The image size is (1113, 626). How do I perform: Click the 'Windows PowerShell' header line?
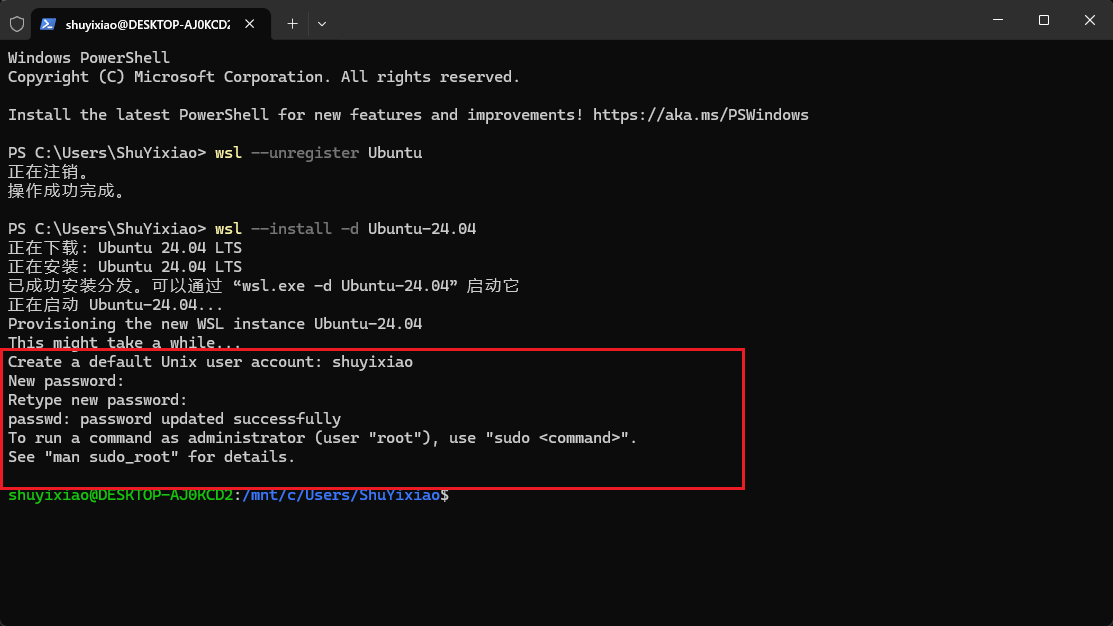(89, 58)
